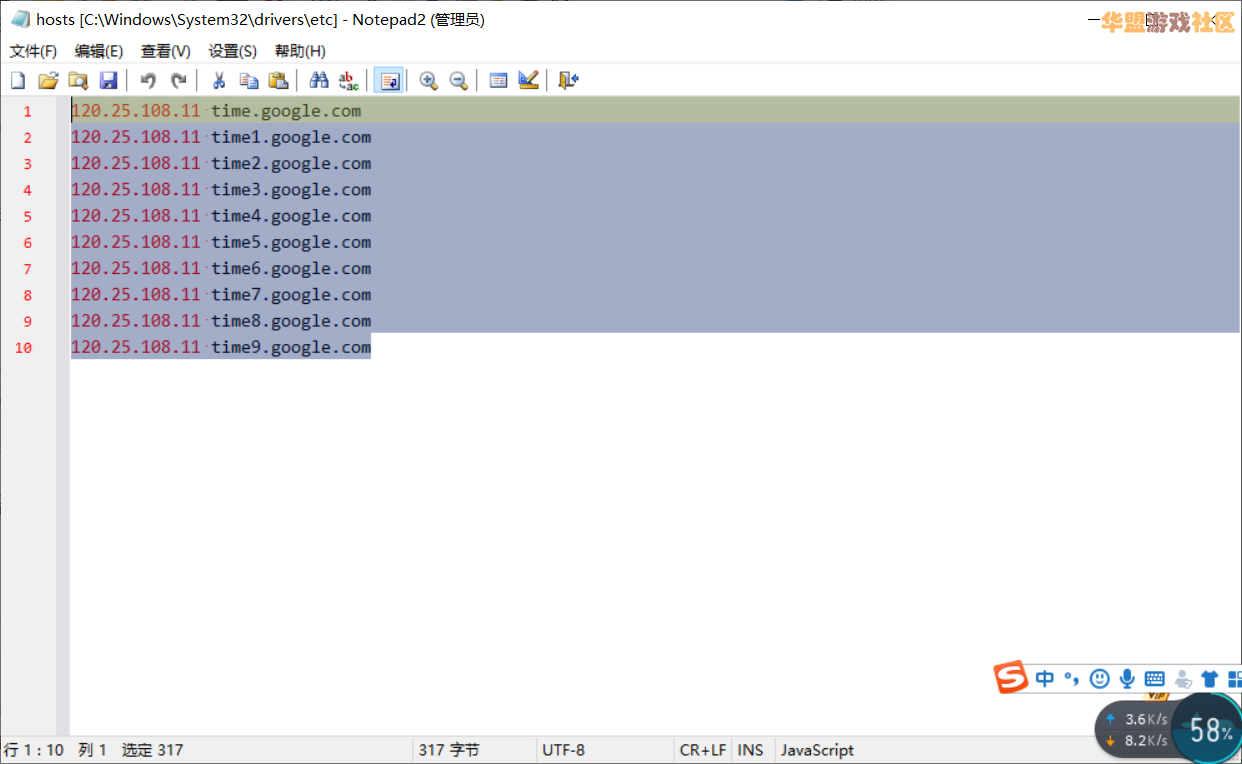Open the customize schemes icon
The width and height of the screenshot is (1242, 764).
(529, 81)
